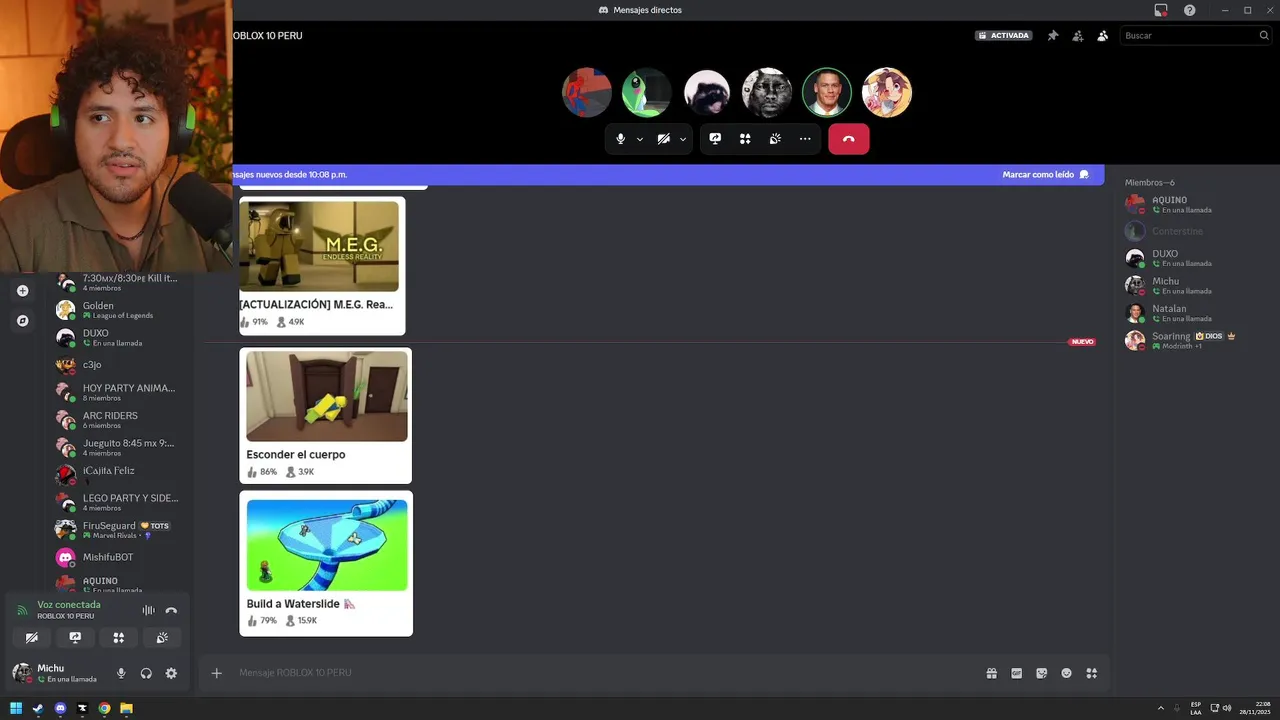Add friends to the group DM

pyautogui.click(x=1077, y=35)
